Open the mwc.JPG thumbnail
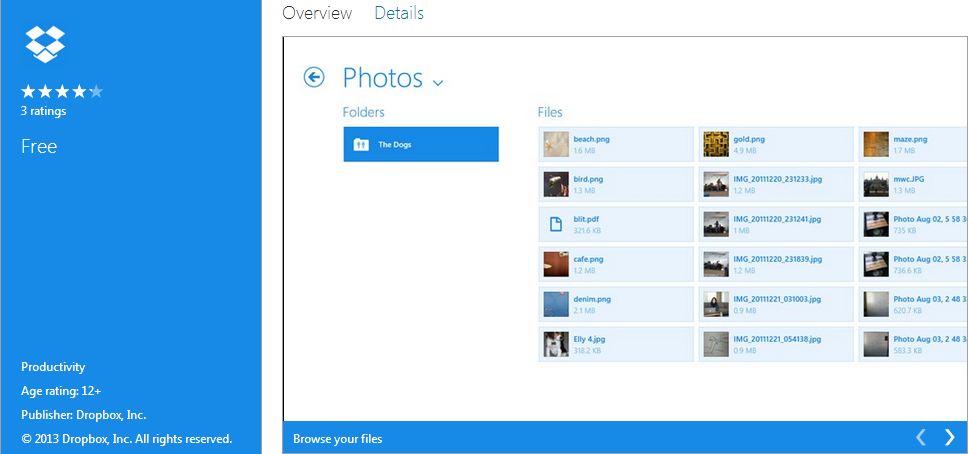968x454 pixels. 876,185
